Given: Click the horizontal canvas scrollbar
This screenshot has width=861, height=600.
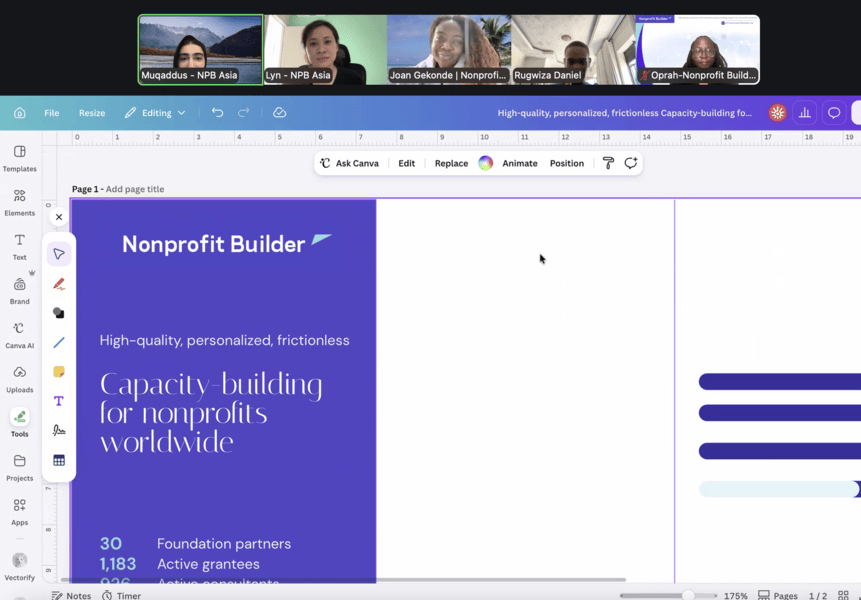Looking at the screenshot, I should pyautogui.click(x=343, y=579).
